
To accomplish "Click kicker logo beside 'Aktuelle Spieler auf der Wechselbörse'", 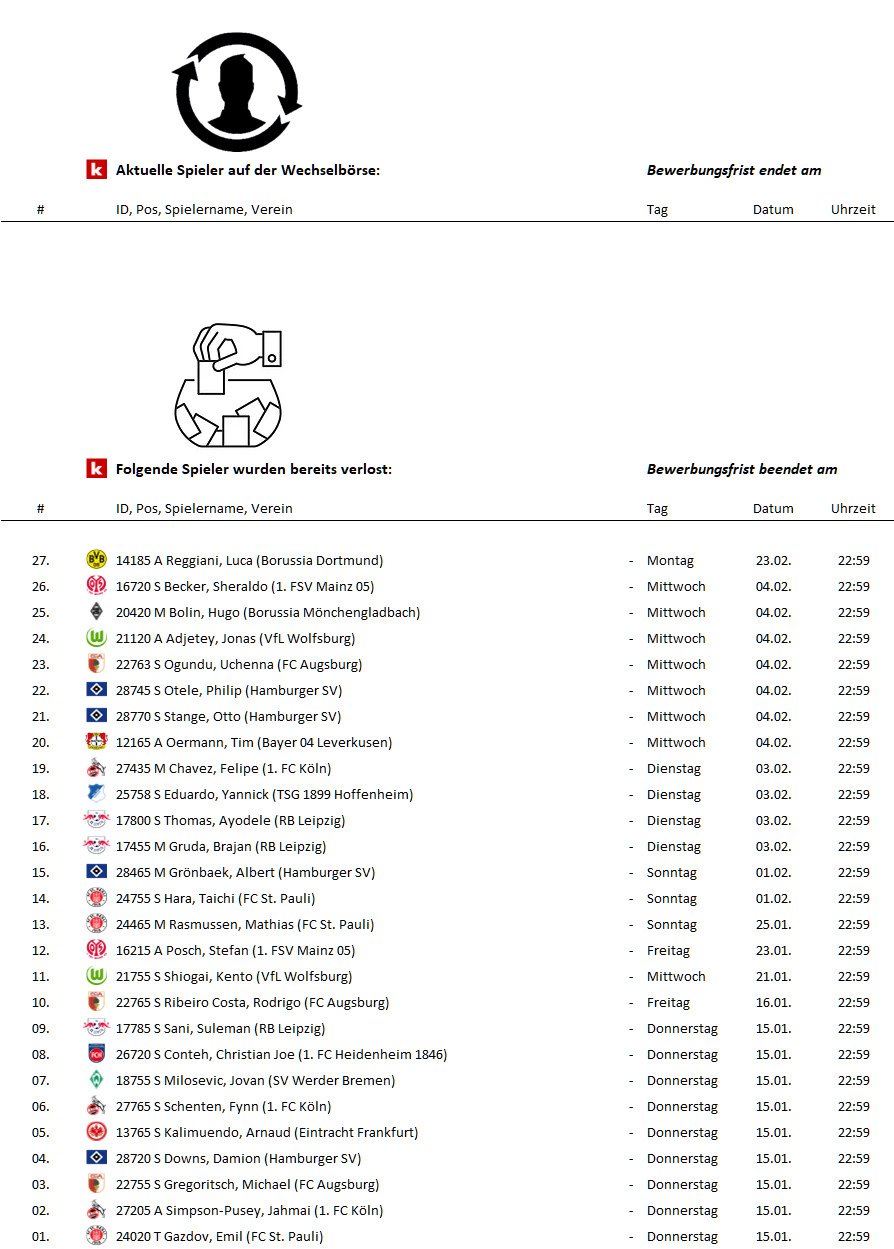I will pos(96,170).
